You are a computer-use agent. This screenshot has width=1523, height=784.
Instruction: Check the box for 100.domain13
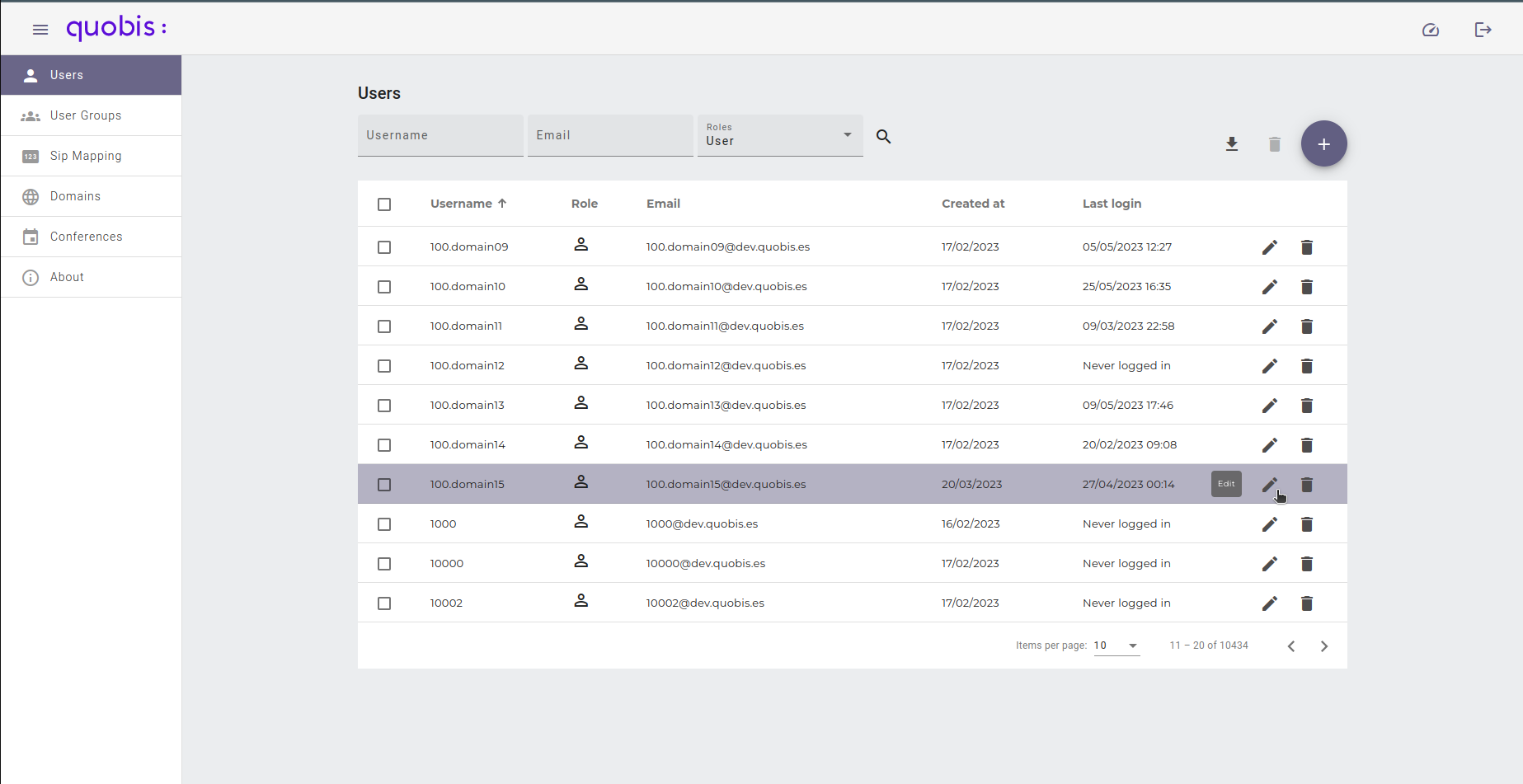384,406
